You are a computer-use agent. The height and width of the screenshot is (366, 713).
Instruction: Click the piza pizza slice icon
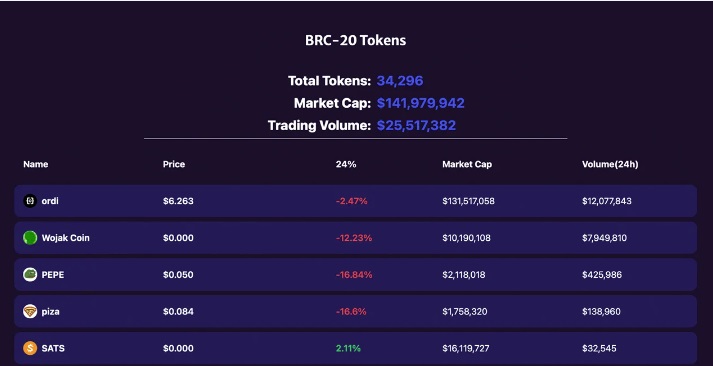tap(30, 311)
